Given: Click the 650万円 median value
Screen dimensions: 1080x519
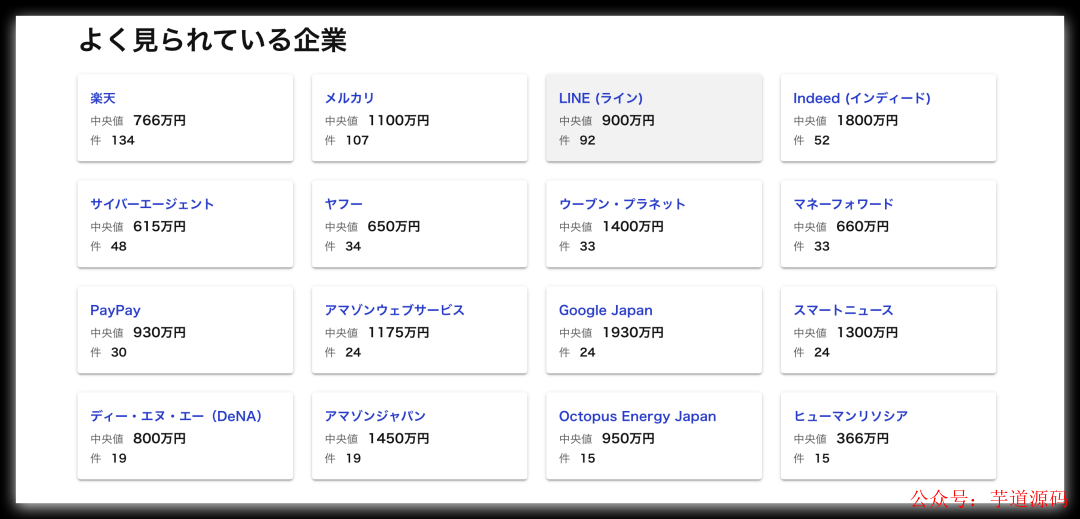Looking at the screenshot, I should click(x=394, y=226).
